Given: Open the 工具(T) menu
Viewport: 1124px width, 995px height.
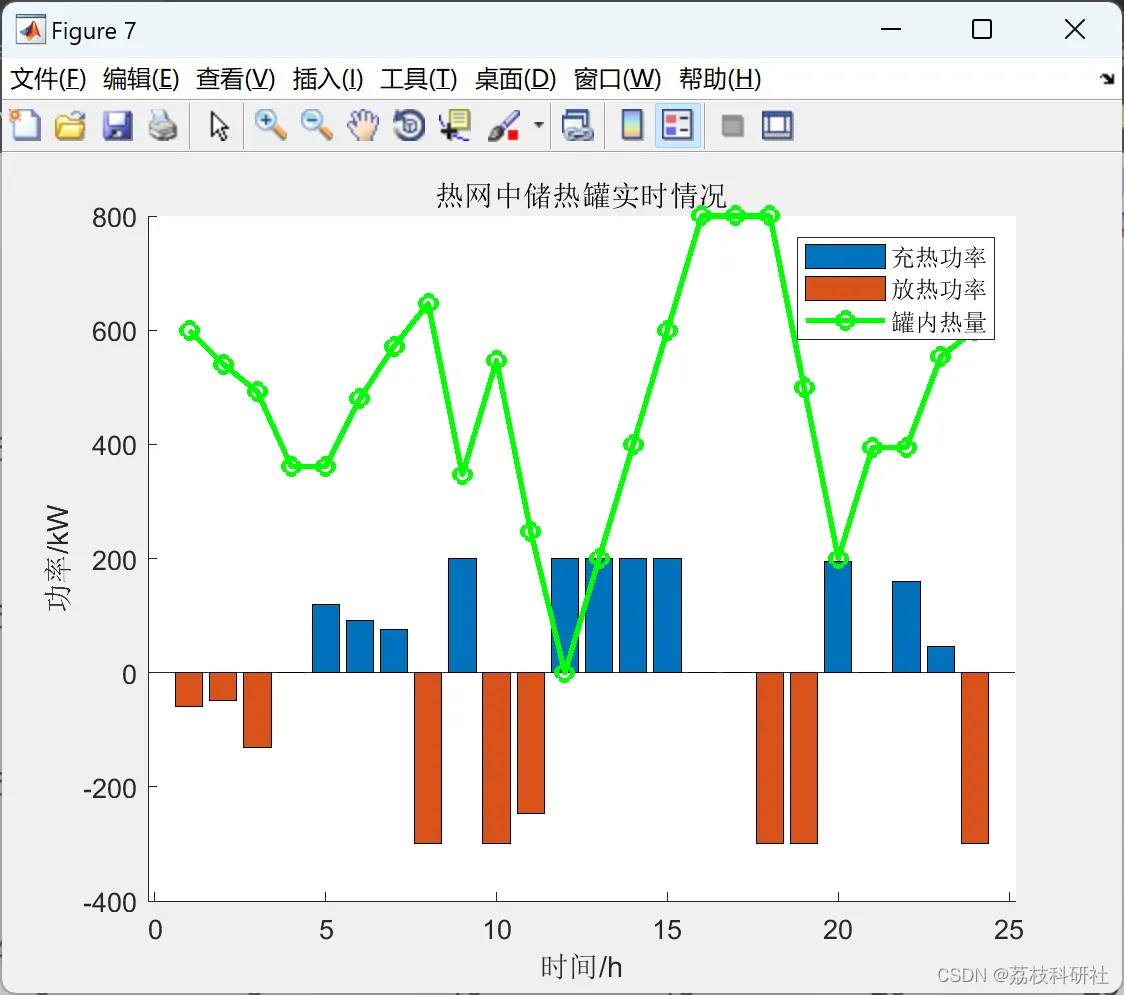Looking at the screenshot, I should click(x=419, y=78).
